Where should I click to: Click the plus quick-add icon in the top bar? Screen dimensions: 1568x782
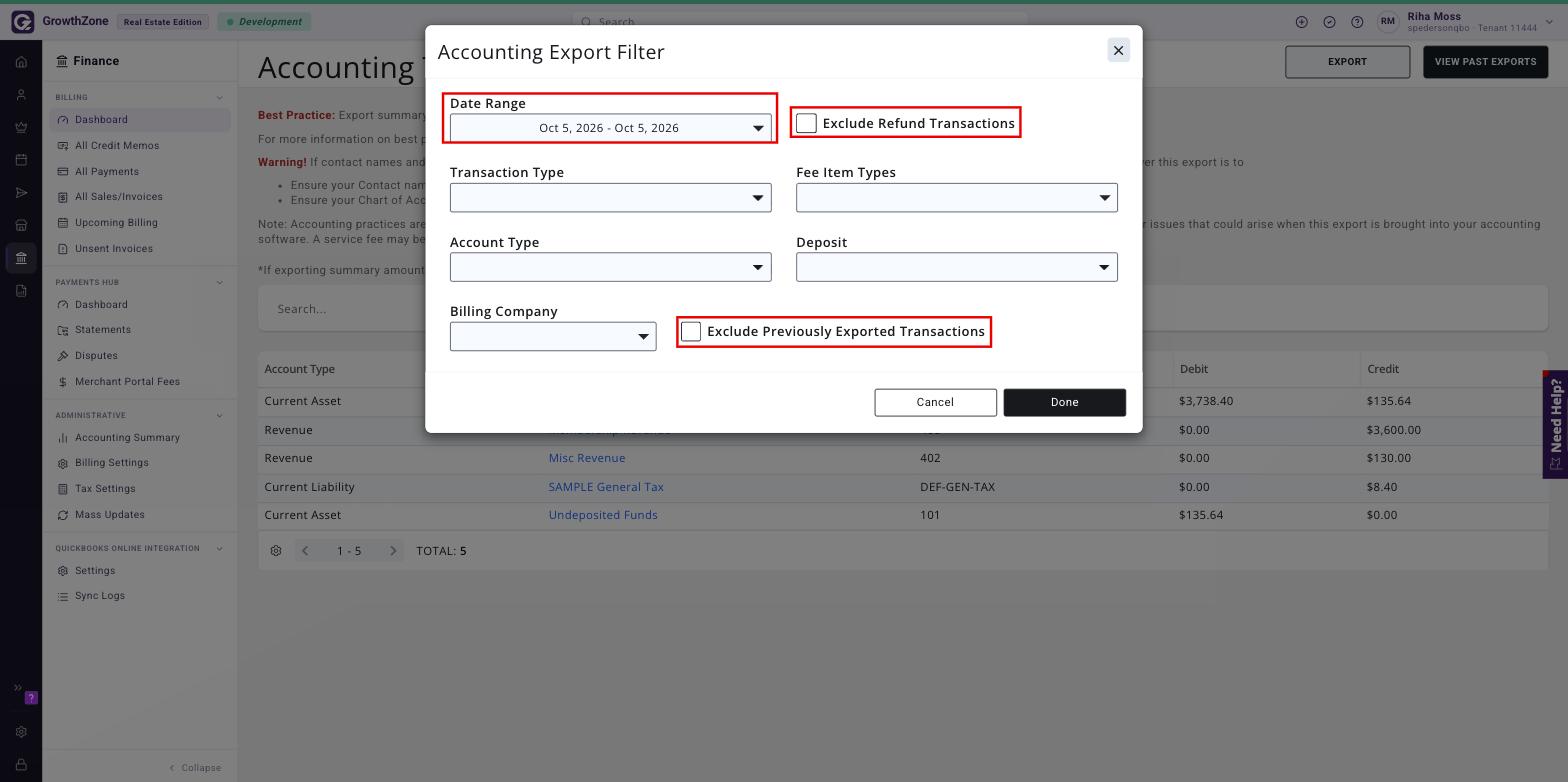(1301, 22)
